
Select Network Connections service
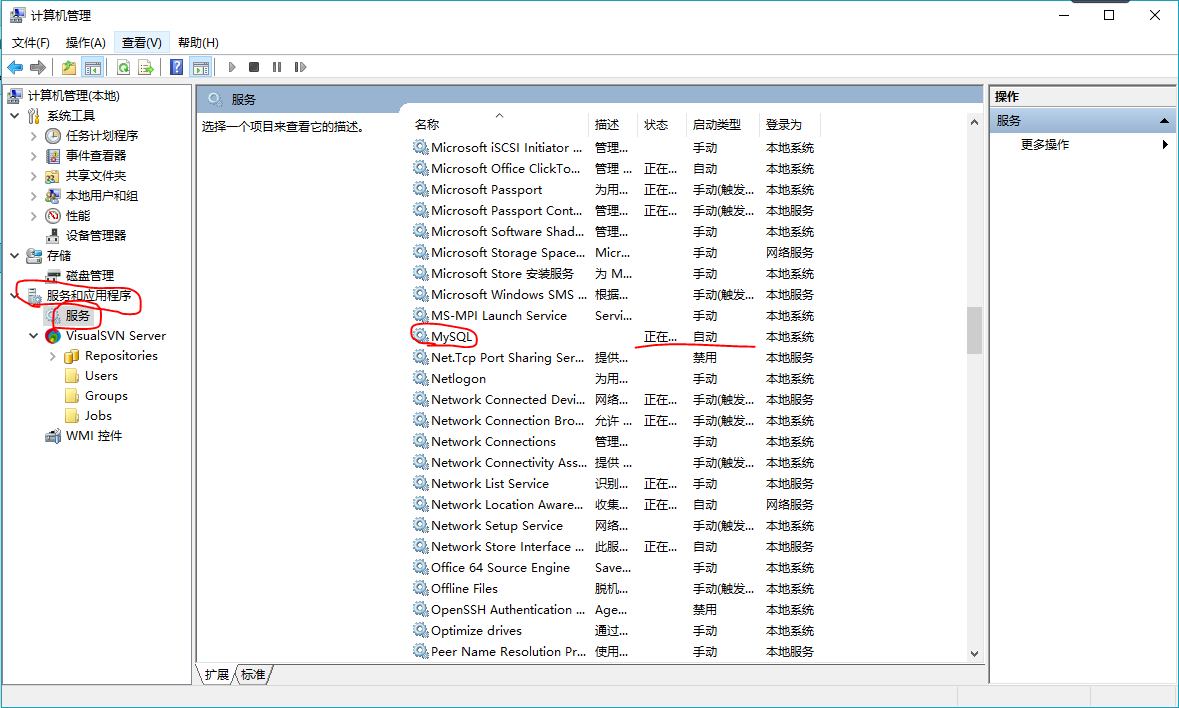tap(614, 442)
